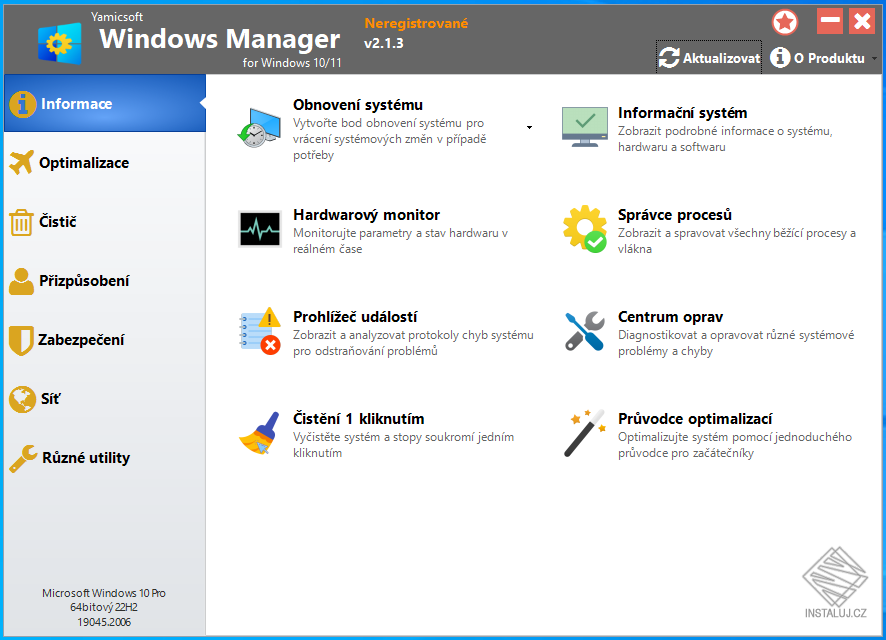Switch to the Síť tab

tap(105, 399)
